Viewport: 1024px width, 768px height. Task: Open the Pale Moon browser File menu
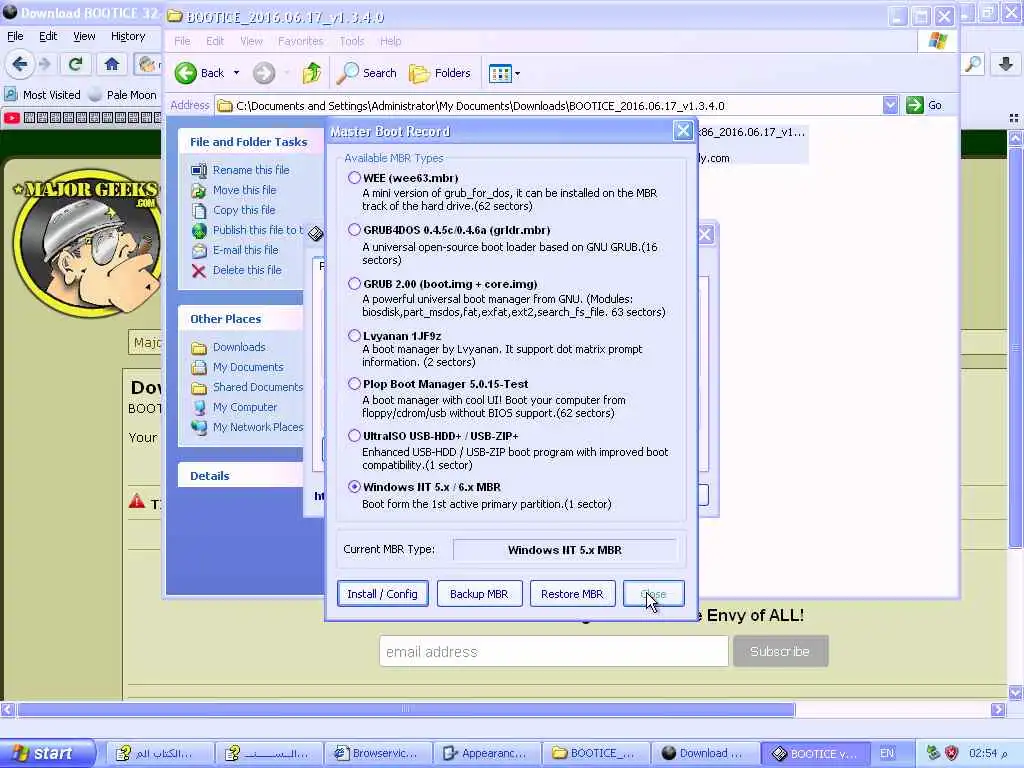[15, 36]
